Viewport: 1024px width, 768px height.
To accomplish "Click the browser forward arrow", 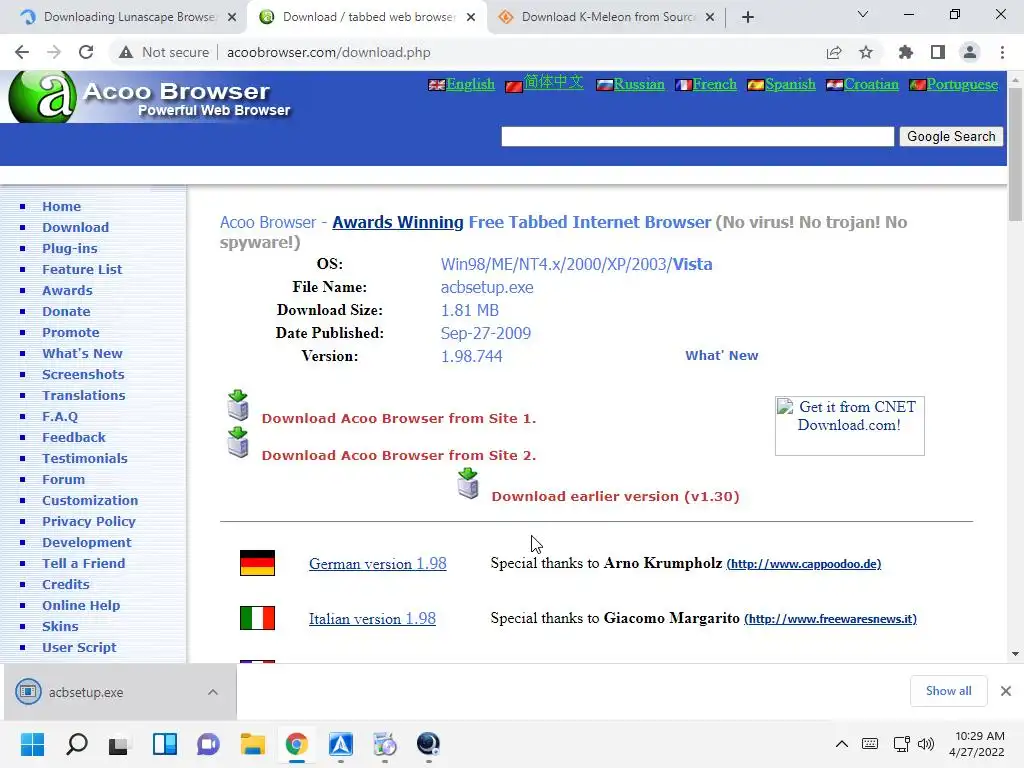I will point(54,52).
